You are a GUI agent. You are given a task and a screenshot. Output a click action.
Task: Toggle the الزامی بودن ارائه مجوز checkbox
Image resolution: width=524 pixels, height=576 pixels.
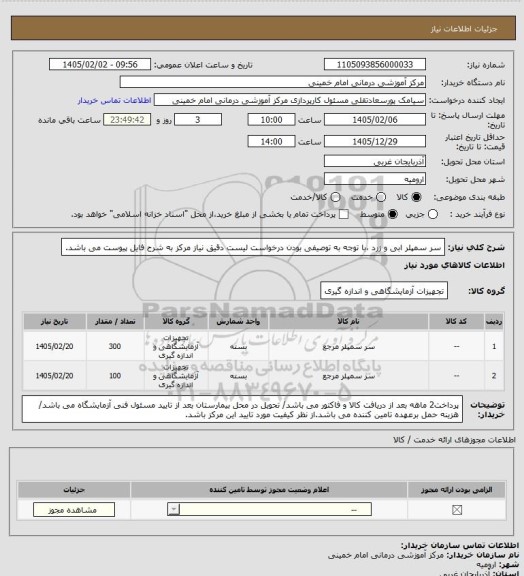457,510
